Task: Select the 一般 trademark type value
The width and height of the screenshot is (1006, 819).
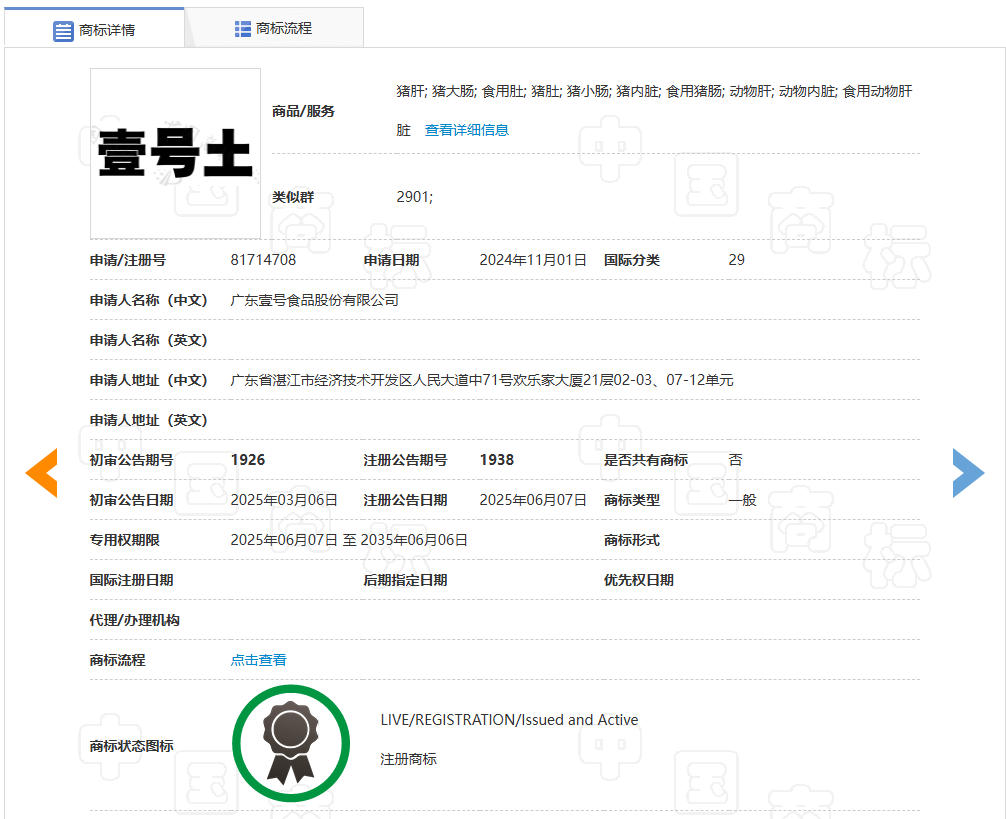Action: click(742, 500)
